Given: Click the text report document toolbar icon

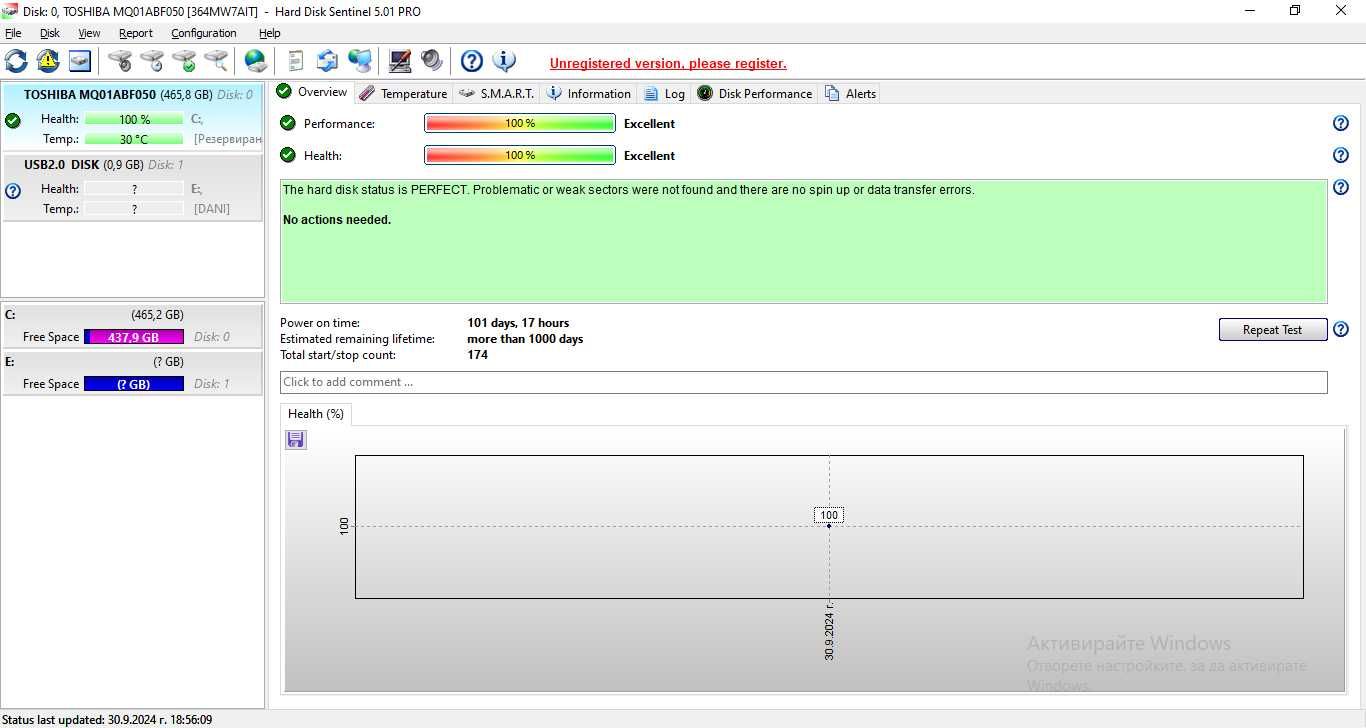Looking at the screenshot, I should 295,61.
